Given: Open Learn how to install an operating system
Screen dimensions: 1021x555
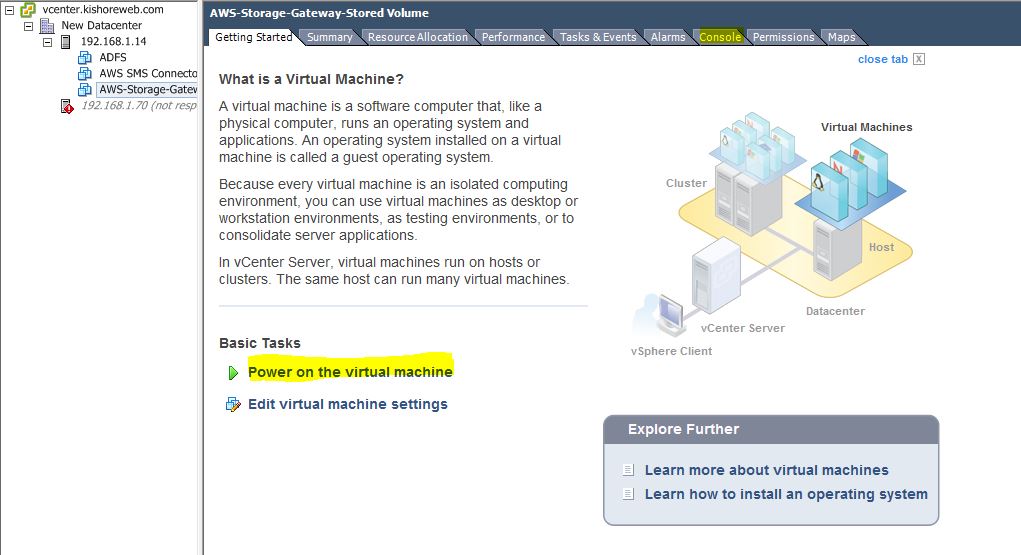Looking at the screenshot, I should tap(786, 494).
